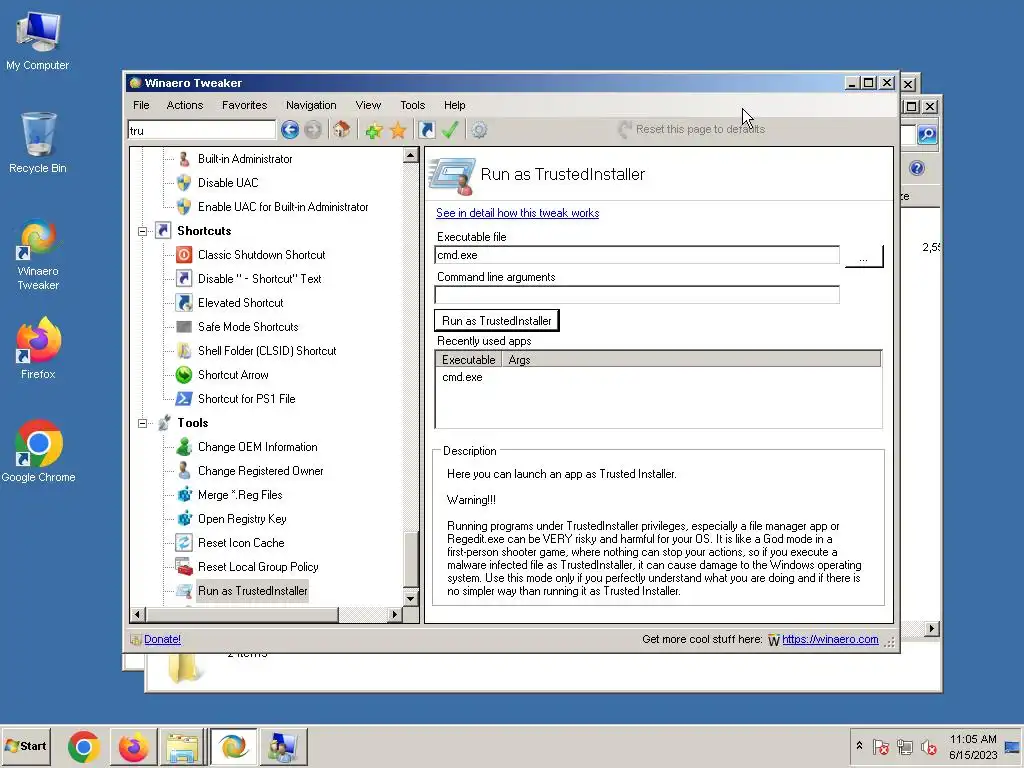Click Run as TrustedInstaller button
This screenshot has width=1024, height=768.
pos(496,321)
